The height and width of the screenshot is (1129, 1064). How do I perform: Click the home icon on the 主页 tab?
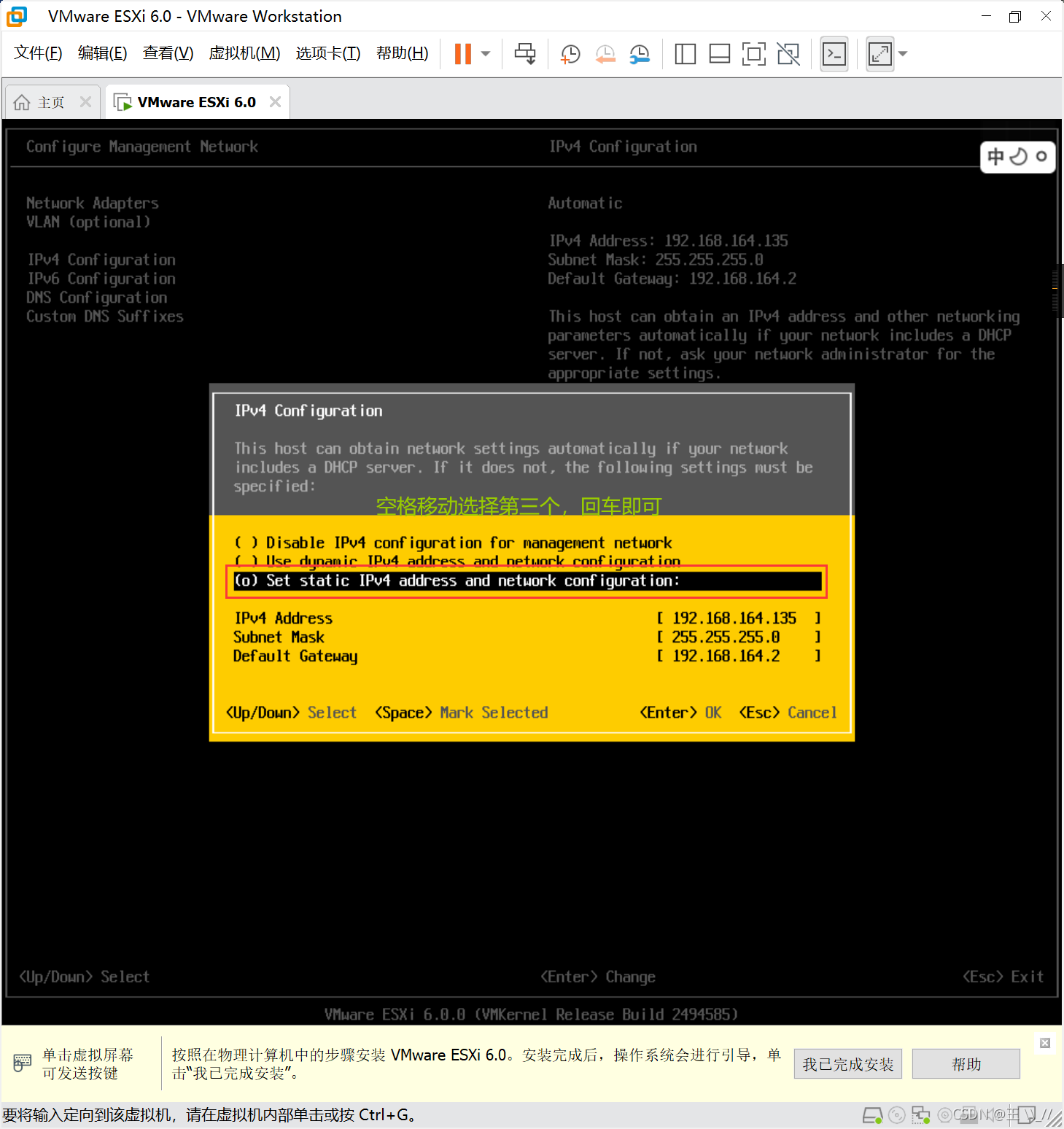click(22, 103)
